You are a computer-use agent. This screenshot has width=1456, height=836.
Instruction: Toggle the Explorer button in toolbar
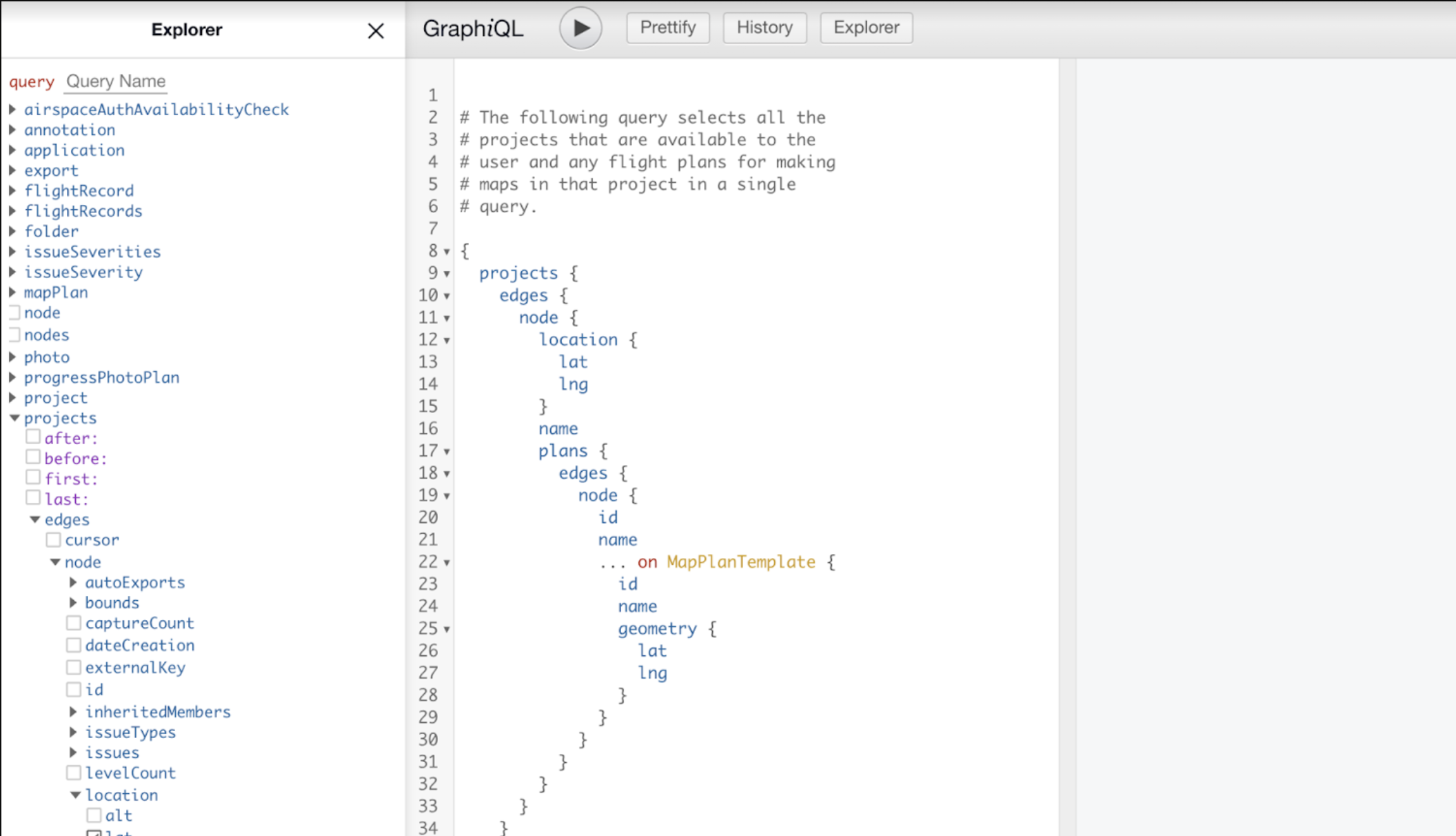click(866, 28)
